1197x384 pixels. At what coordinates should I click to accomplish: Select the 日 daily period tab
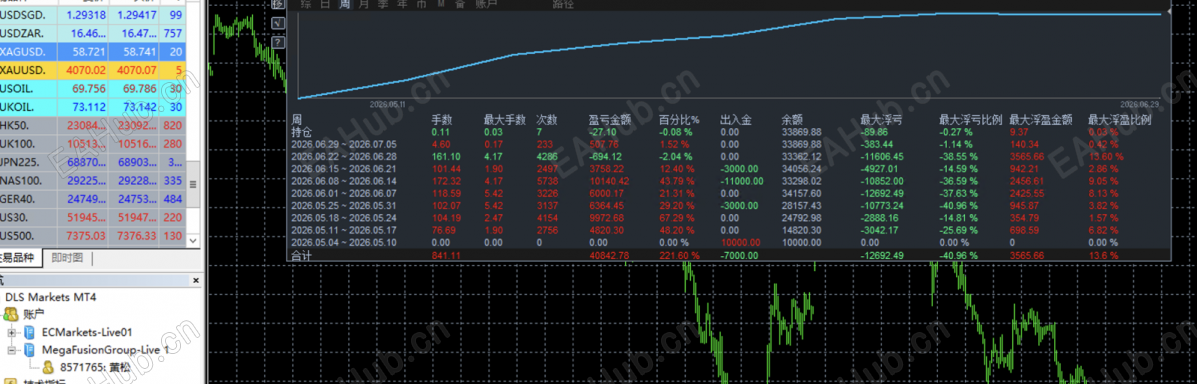click(325, 5)
